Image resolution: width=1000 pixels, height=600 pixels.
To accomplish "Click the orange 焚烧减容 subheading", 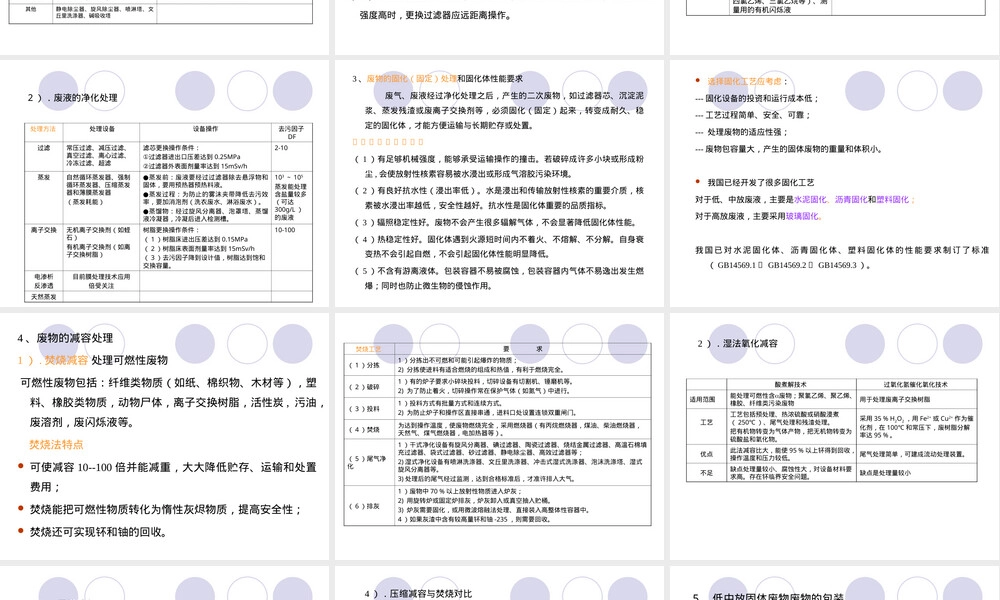I will pos(66,360).
